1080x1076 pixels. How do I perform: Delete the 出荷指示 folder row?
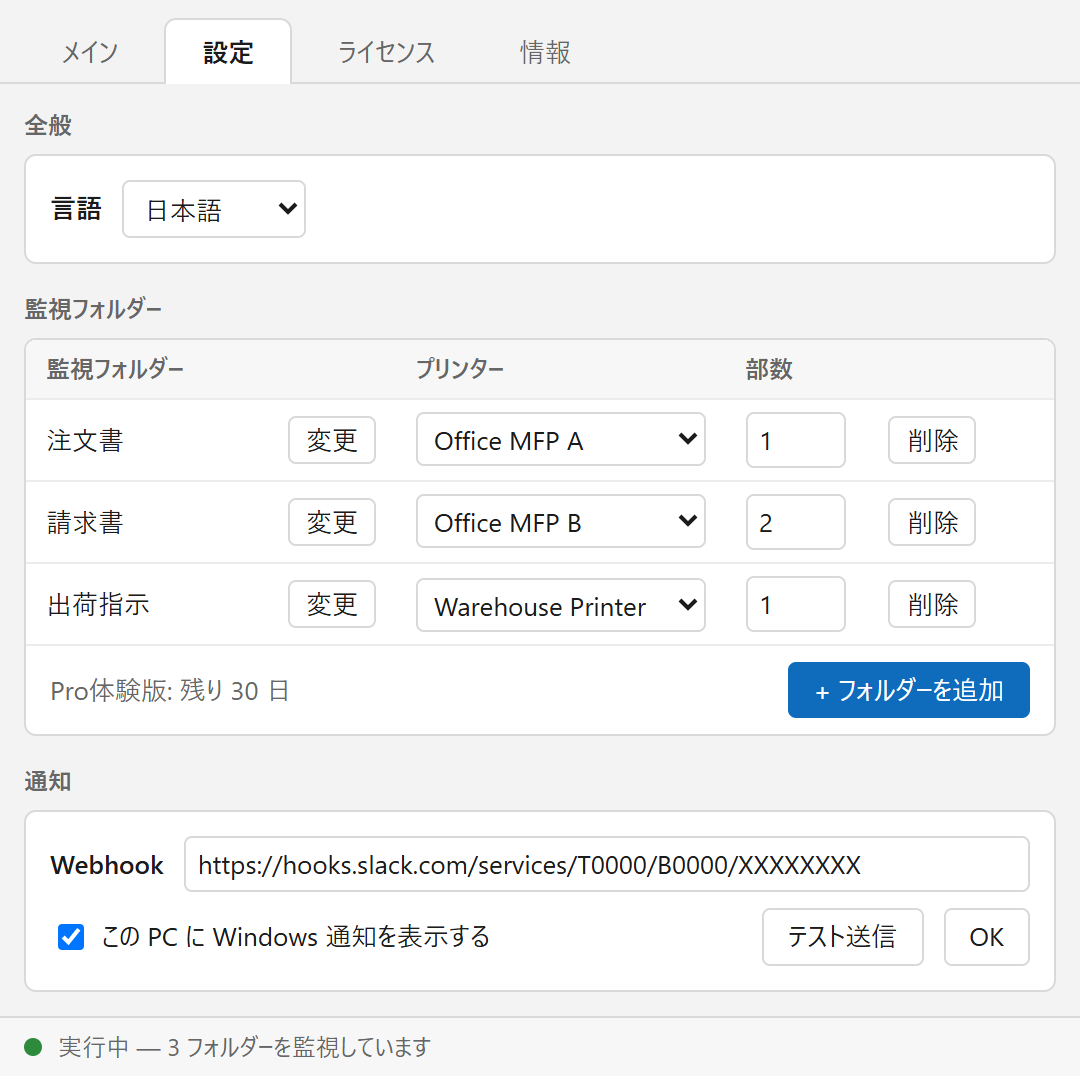pos(932,604)
